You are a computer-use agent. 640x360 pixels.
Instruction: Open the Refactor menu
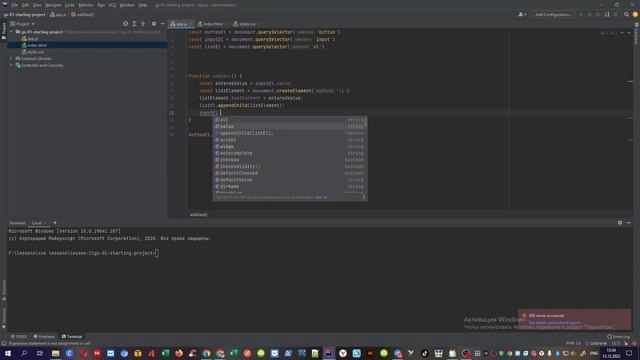pyautogui.click(x=86, y=5)
